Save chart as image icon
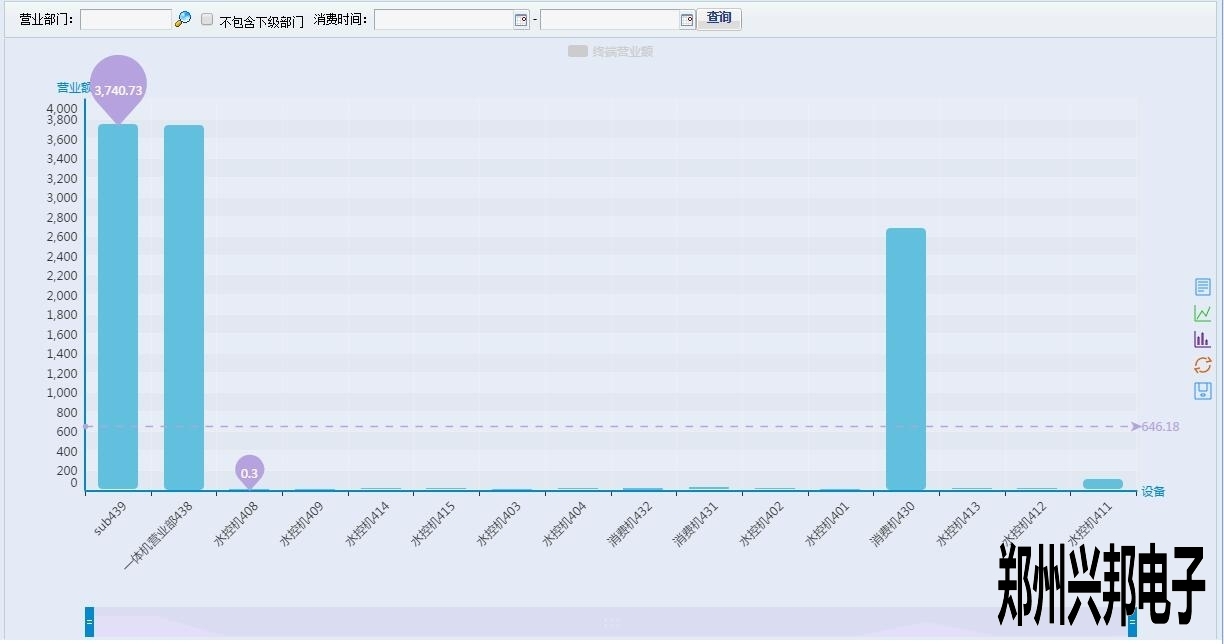The image size is (1224, 644). [x=1203, y=391]
